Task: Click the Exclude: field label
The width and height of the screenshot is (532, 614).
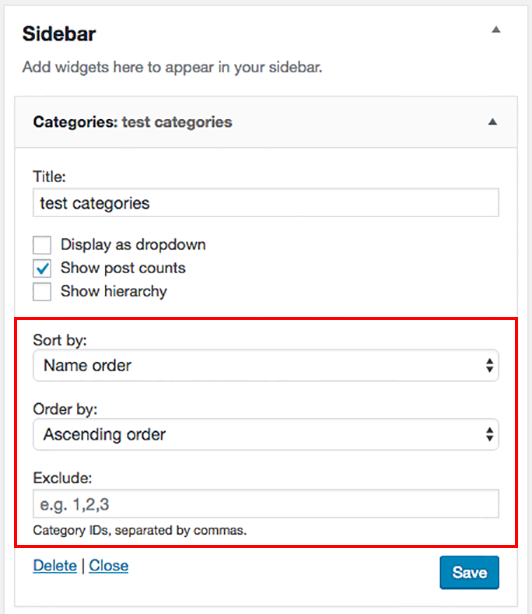Action: (62, 478)
